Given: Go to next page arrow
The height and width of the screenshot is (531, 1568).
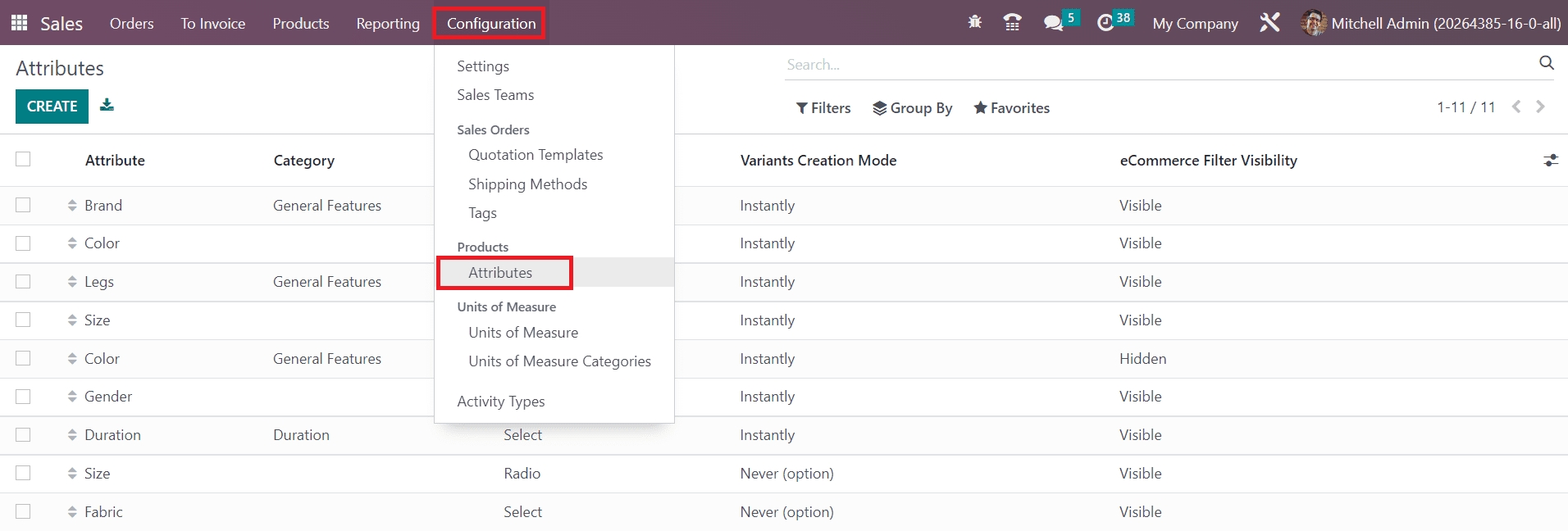Looking at the screenshot, I should tap(1540, 107).
